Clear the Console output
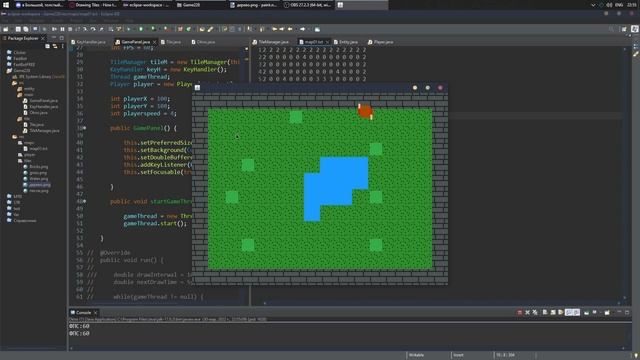The height and width of the screenshot is (360, 640). [545, 313]
